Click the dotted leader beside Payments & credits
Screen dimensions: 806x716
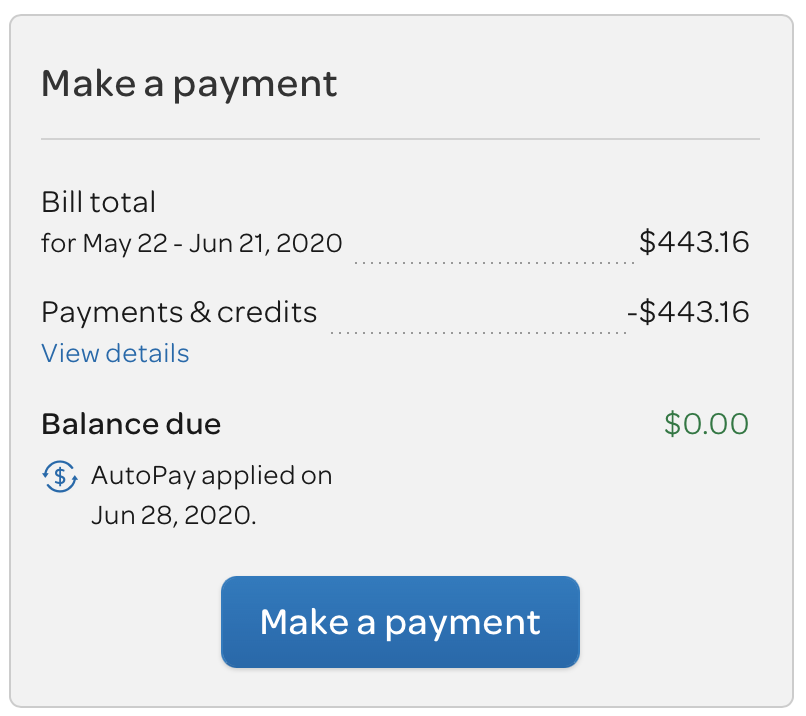pos(479,333)
